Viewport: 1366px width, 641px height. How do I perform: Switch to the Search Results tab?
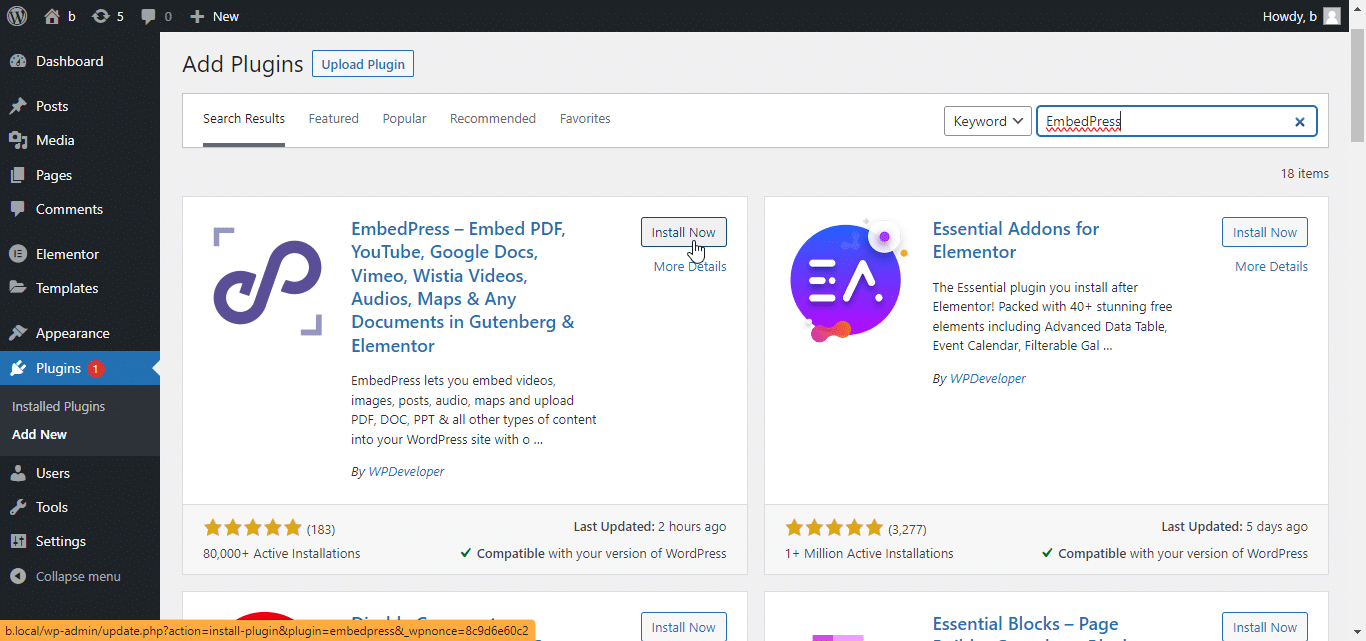coord(244,118)
